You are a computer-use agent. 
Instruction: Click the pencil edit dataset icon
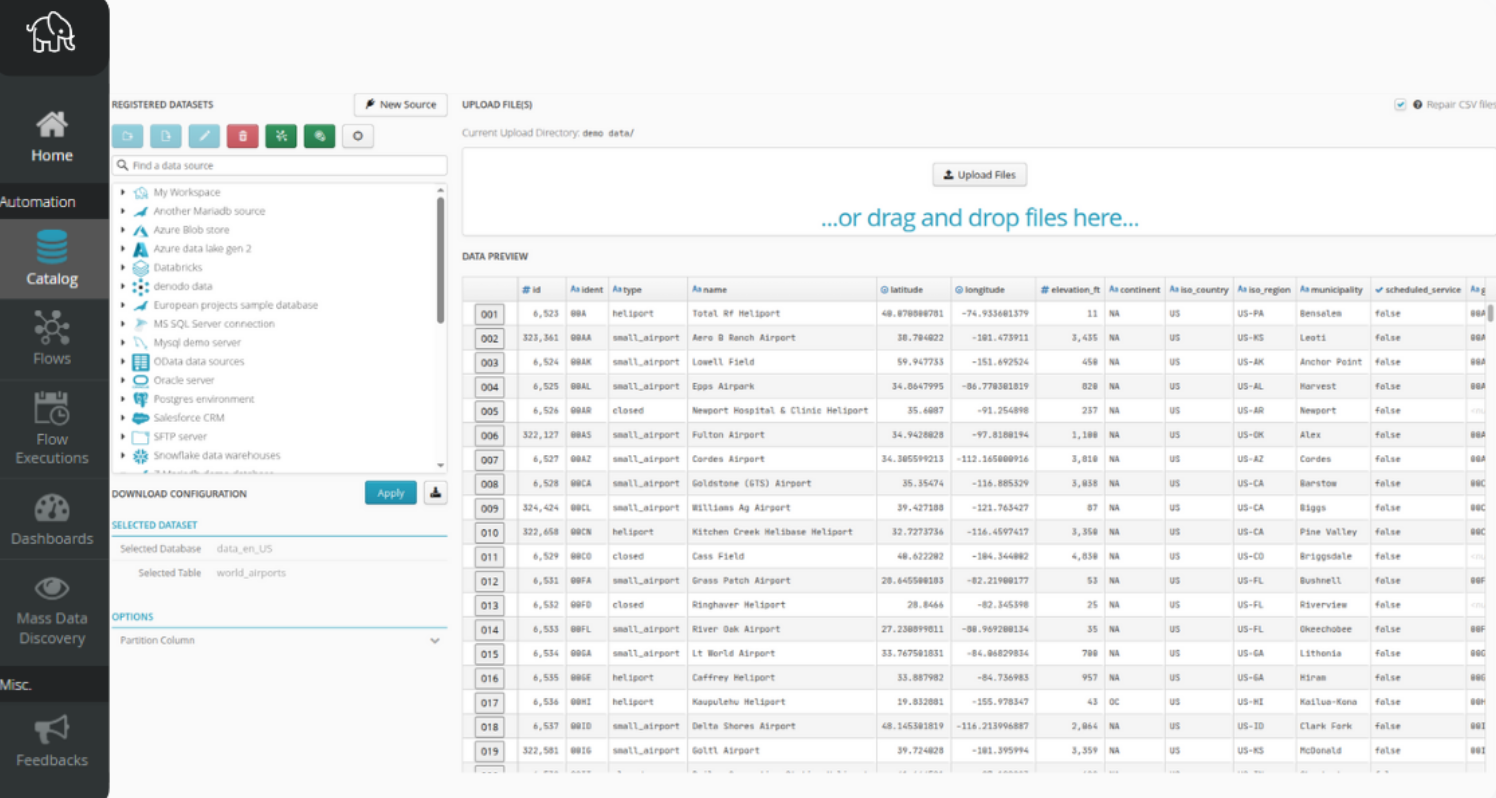click(x=204, y=136)
